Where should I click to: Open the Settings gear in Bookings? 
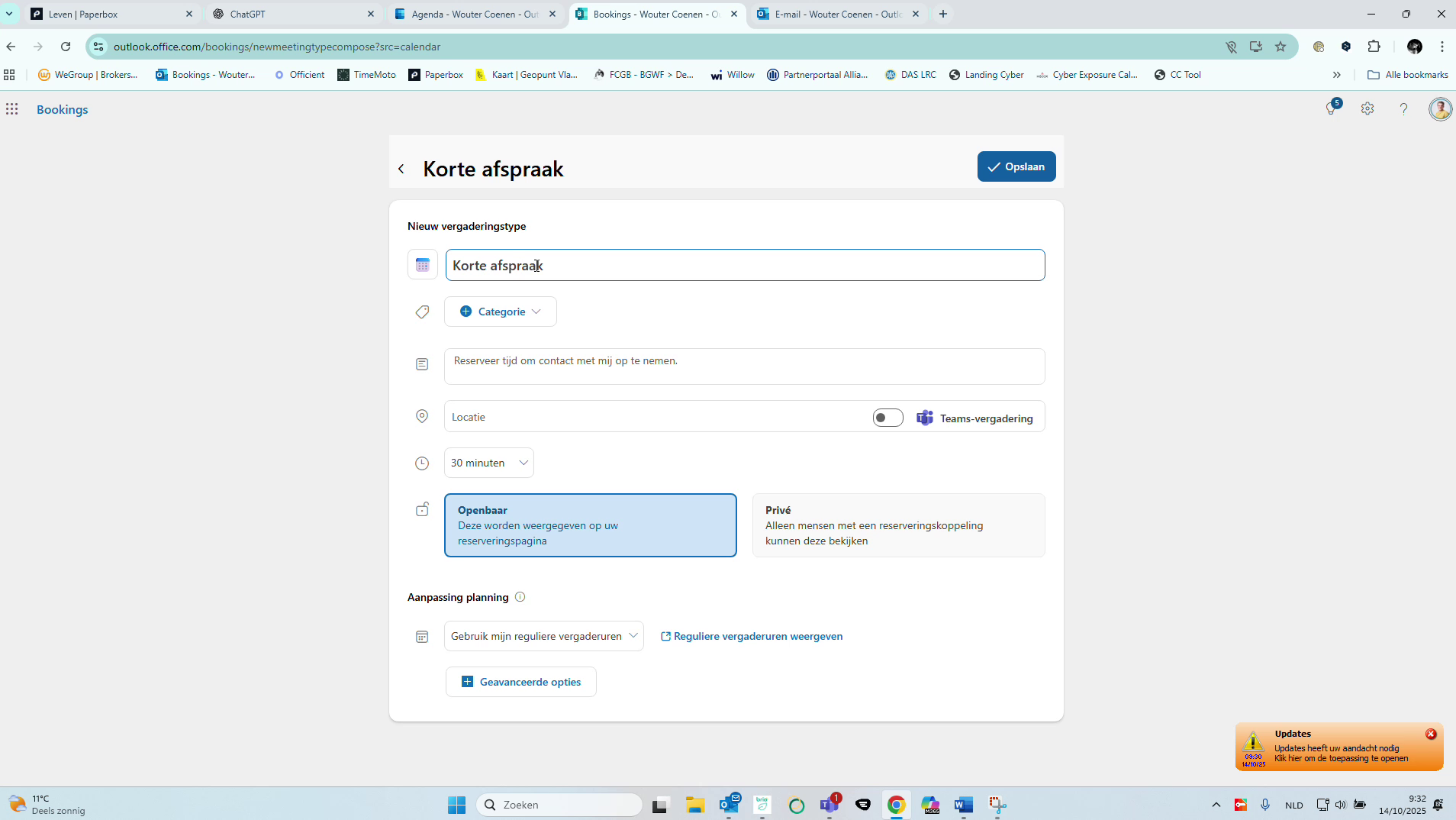(x=1367, y=109)
